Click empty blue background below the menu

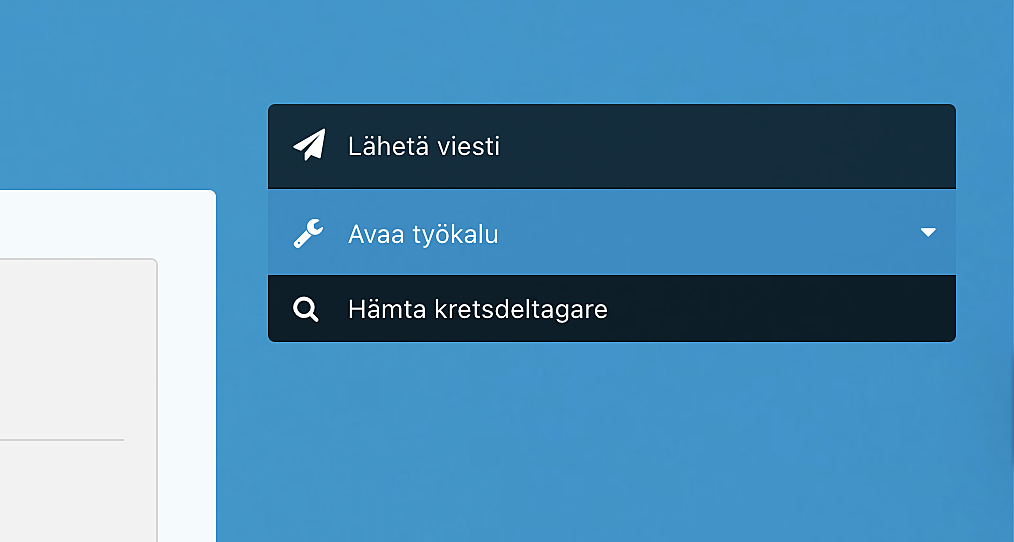pos(612,440)
